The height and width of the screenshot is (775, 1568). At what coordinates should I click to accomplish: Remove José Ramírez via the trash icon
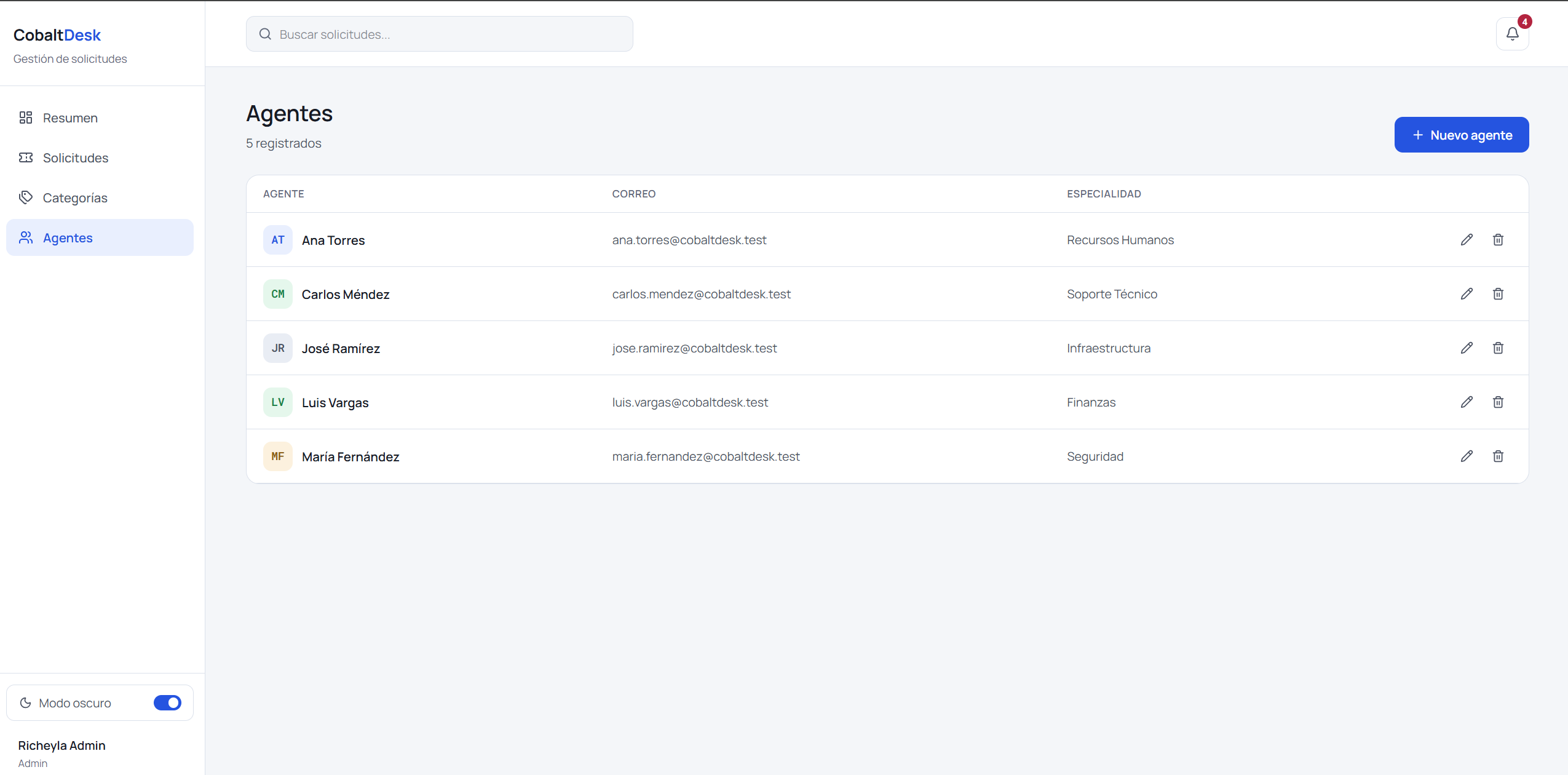1498,348
